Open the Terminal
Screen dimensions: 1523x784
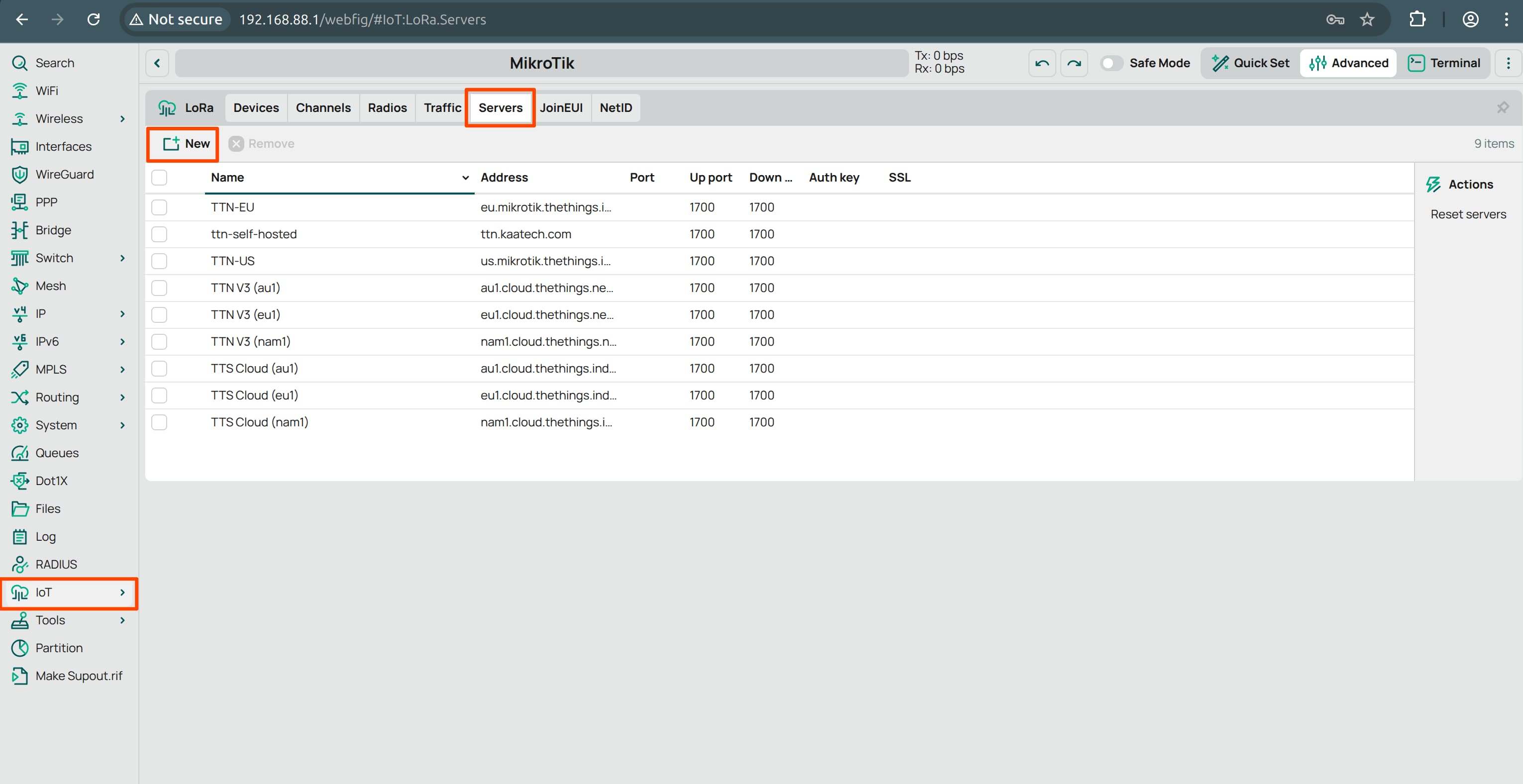click(x=1444, y=63)
